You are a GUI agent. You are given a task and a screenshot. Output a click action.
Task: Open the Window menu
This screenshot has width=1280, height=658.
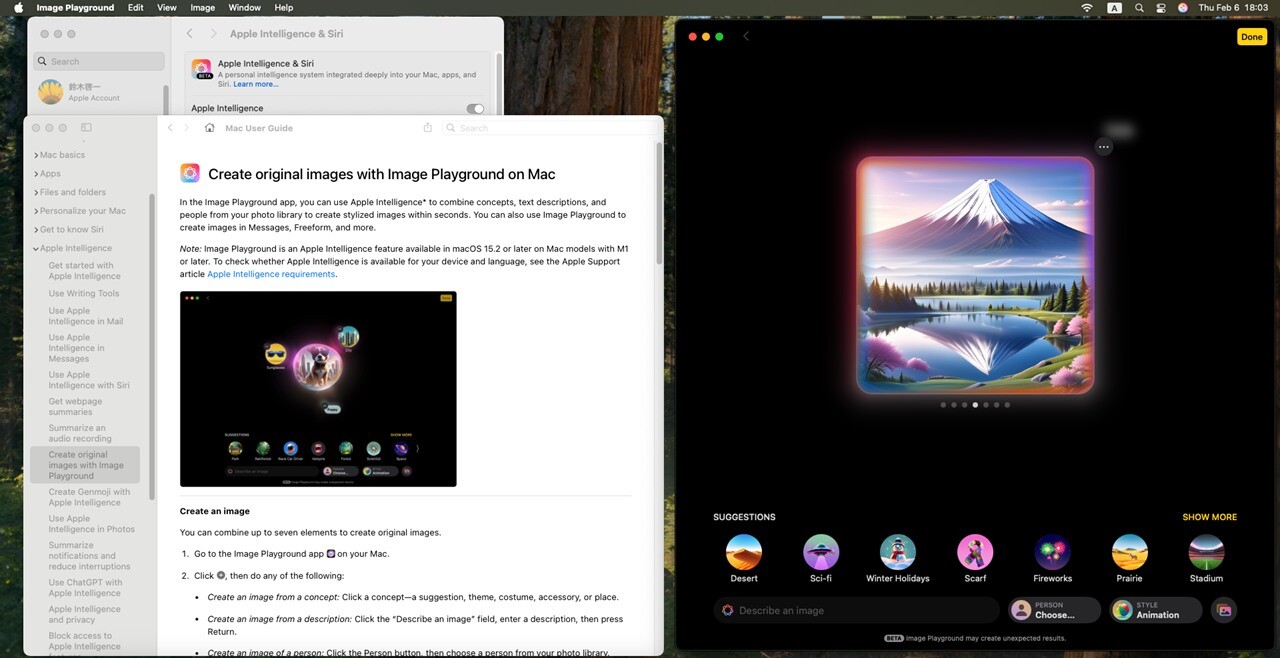pos(245,7)
